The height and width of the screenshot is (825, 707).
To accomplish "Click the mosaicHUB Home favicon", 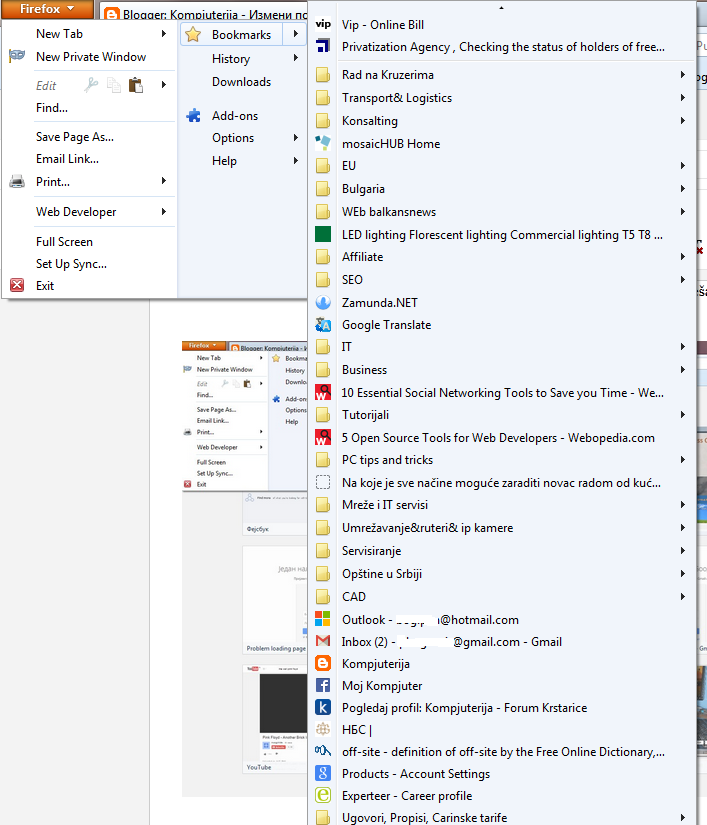I will pyautogui.click(x=323, y=143).
